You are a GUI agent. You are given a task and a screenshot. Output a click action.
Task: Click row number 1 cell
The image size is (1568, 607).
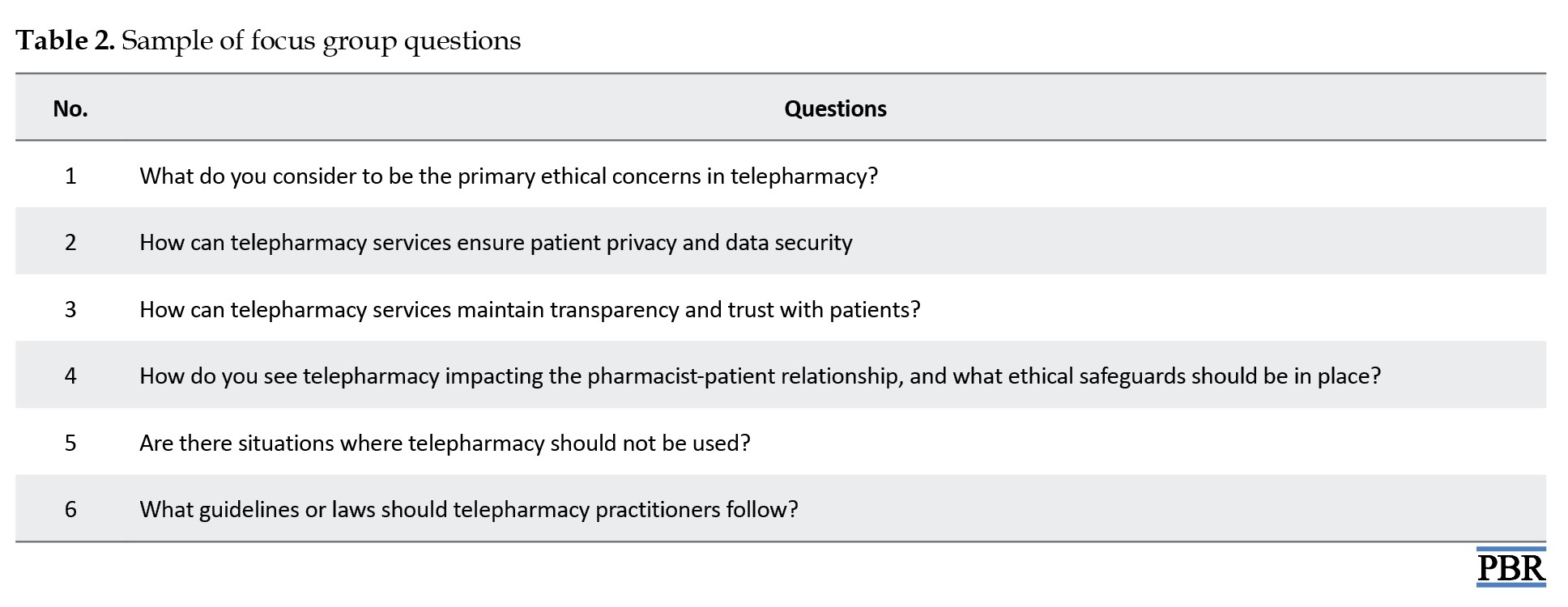click(x=70, y=176)
